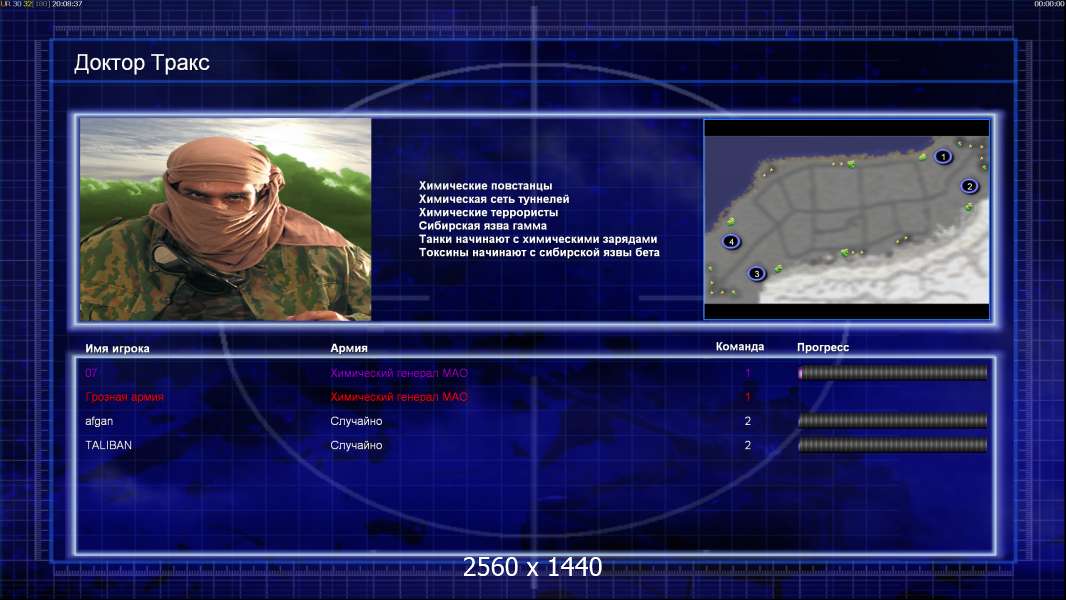
Task: Click the progress bar for player TALIBAN
Action: tap(893, 445)
